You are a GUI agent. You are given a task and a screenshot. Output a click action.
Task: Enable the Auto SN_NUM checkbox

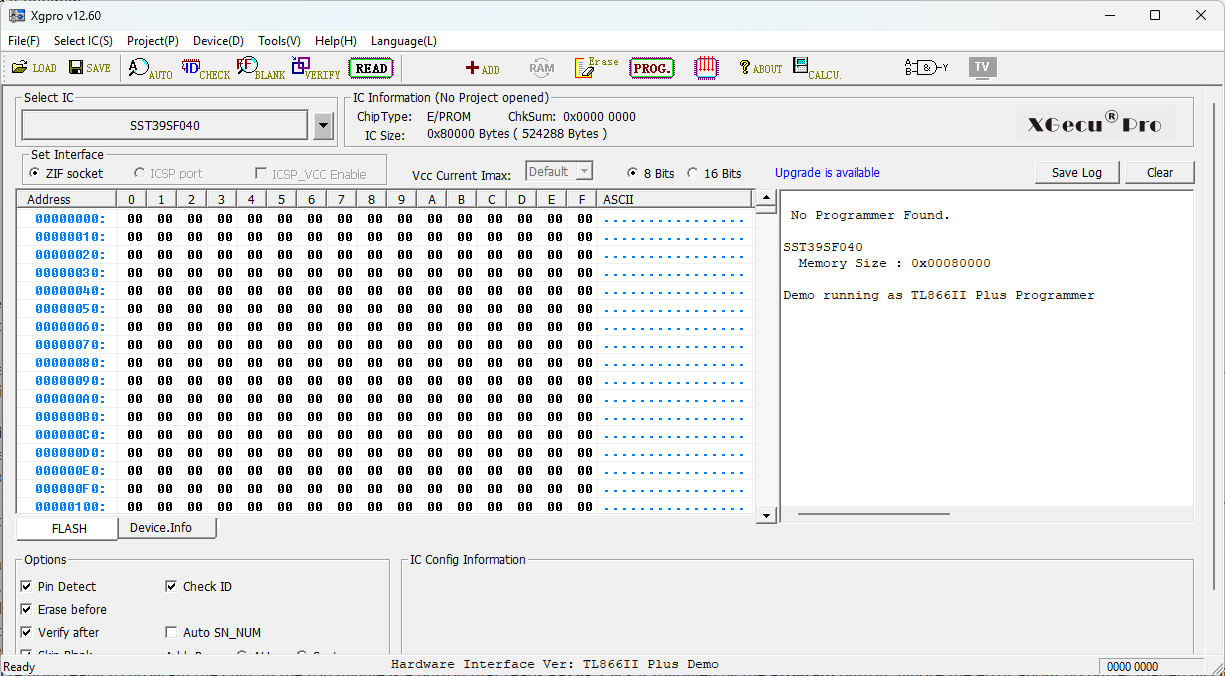click(171, 633)
